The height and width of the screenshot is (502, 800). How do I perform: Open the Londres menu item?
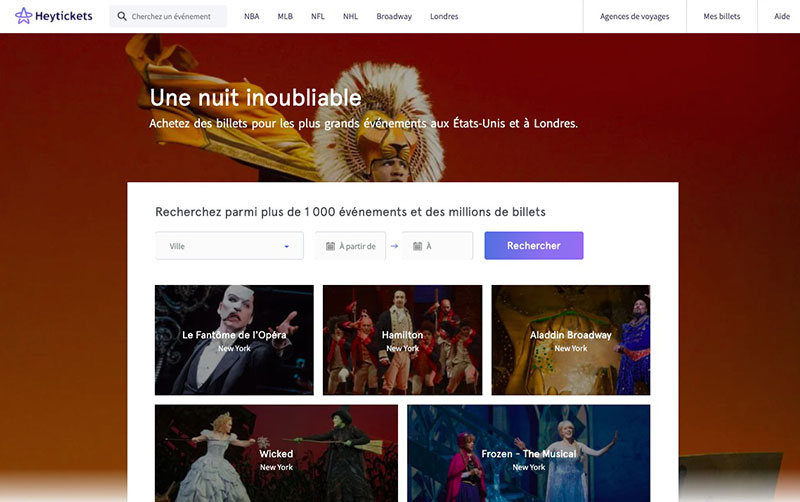click(444, 16)
